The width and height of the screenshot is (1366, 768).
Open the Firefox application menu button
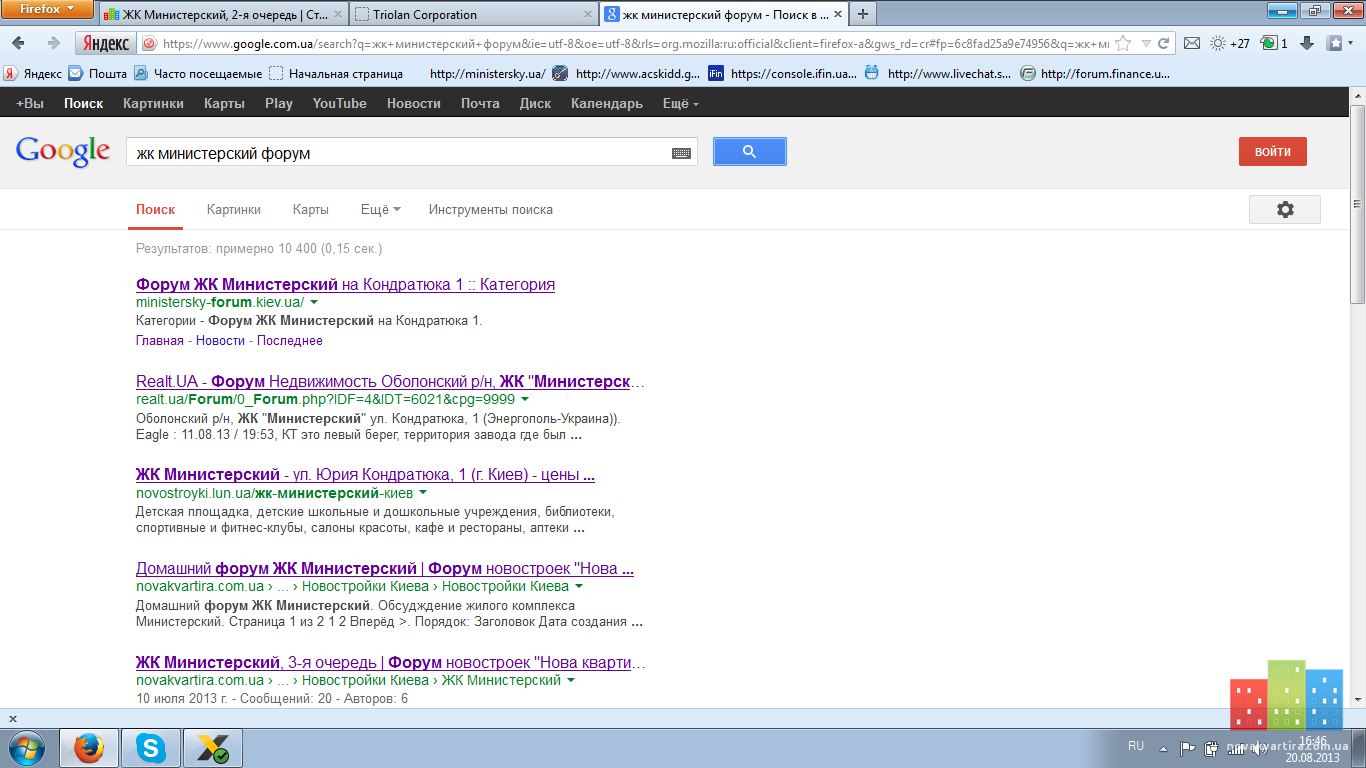coord(47,9)
